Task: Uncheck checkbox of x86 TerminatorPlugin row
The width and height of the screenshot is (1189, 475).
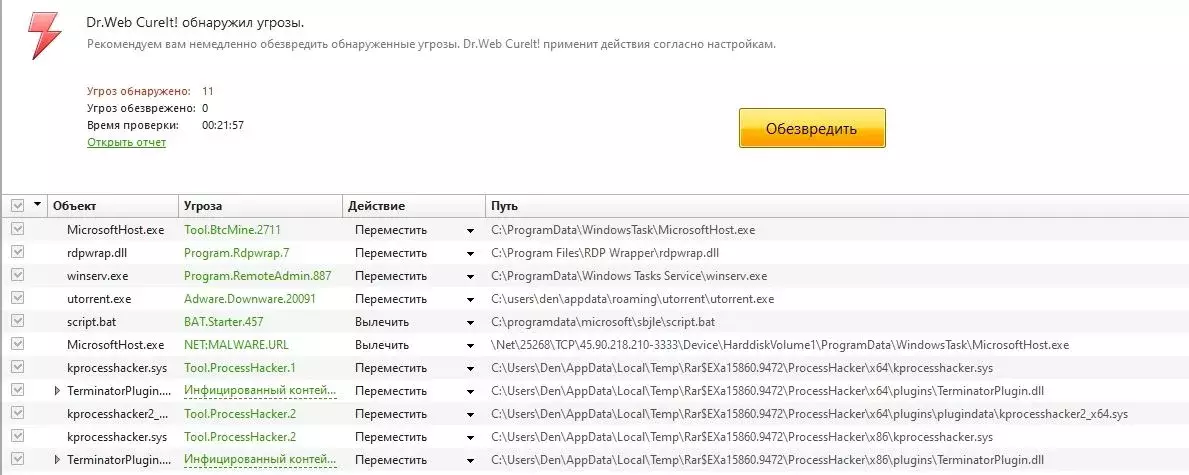Action: 17,459
